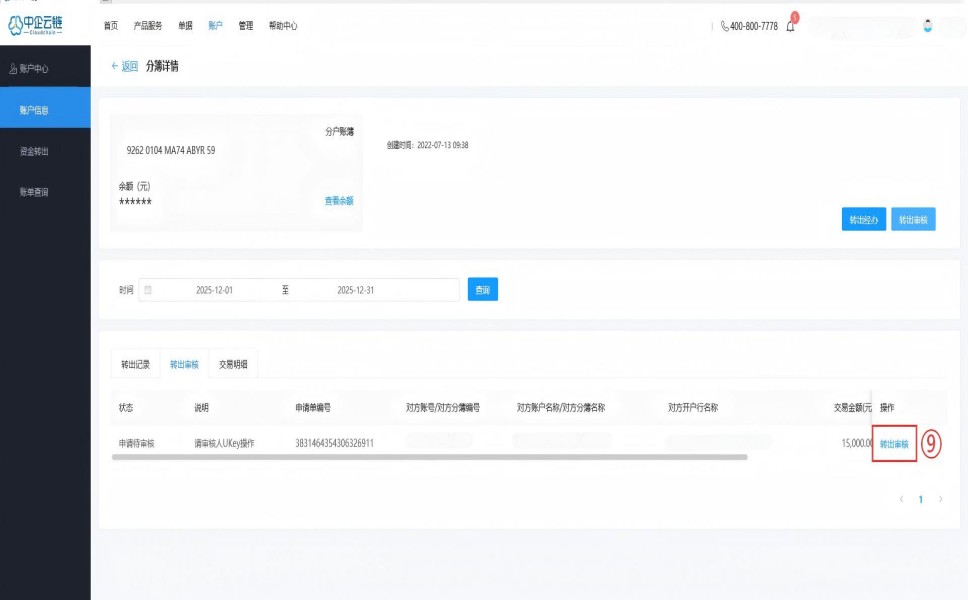Open the 帮助中心 menu item
968x600 pixels.
click(x=283, y=26)
